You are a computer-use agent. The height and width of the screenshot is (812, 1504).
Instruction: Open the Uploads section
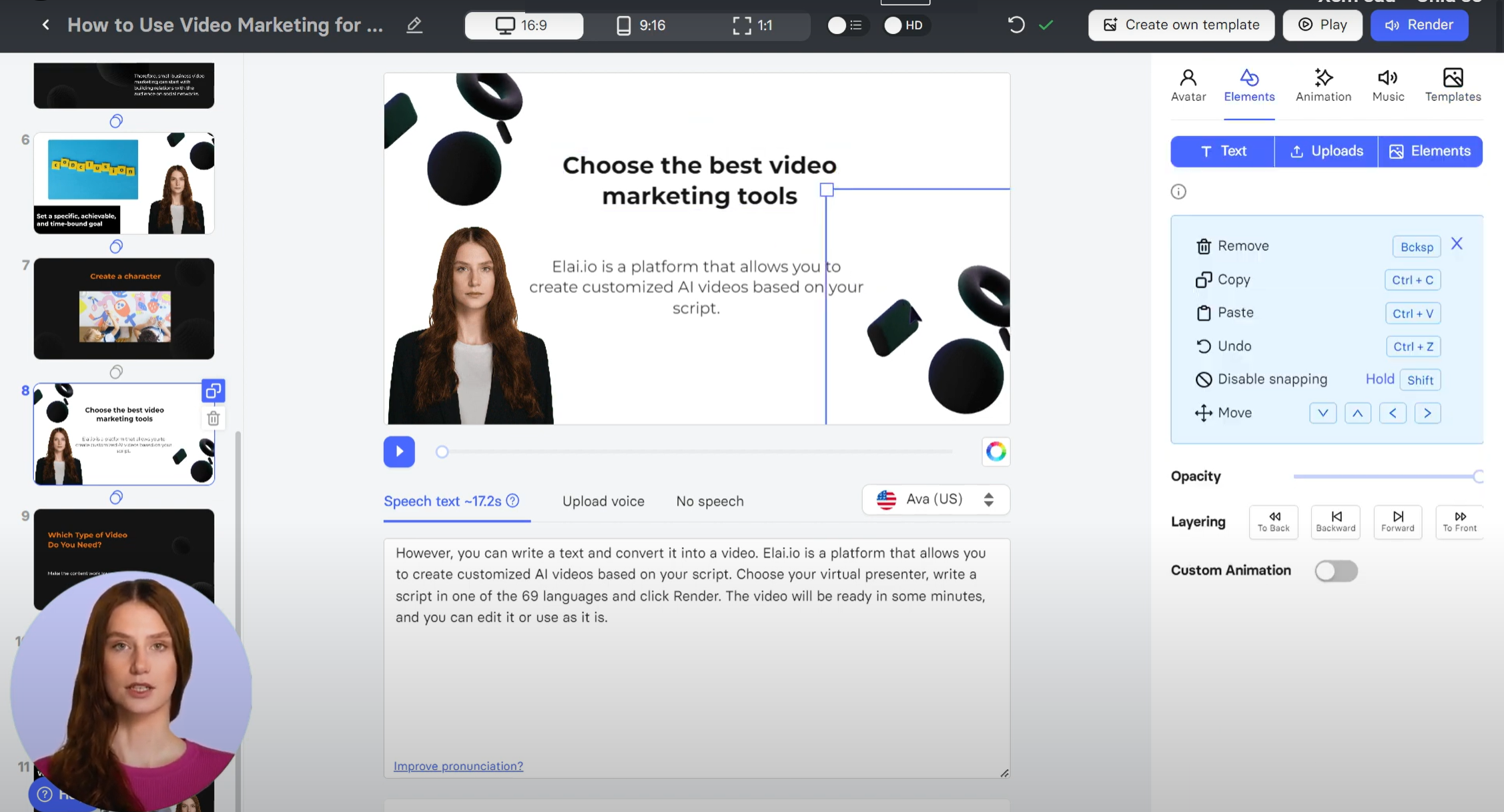(1326, 151)
